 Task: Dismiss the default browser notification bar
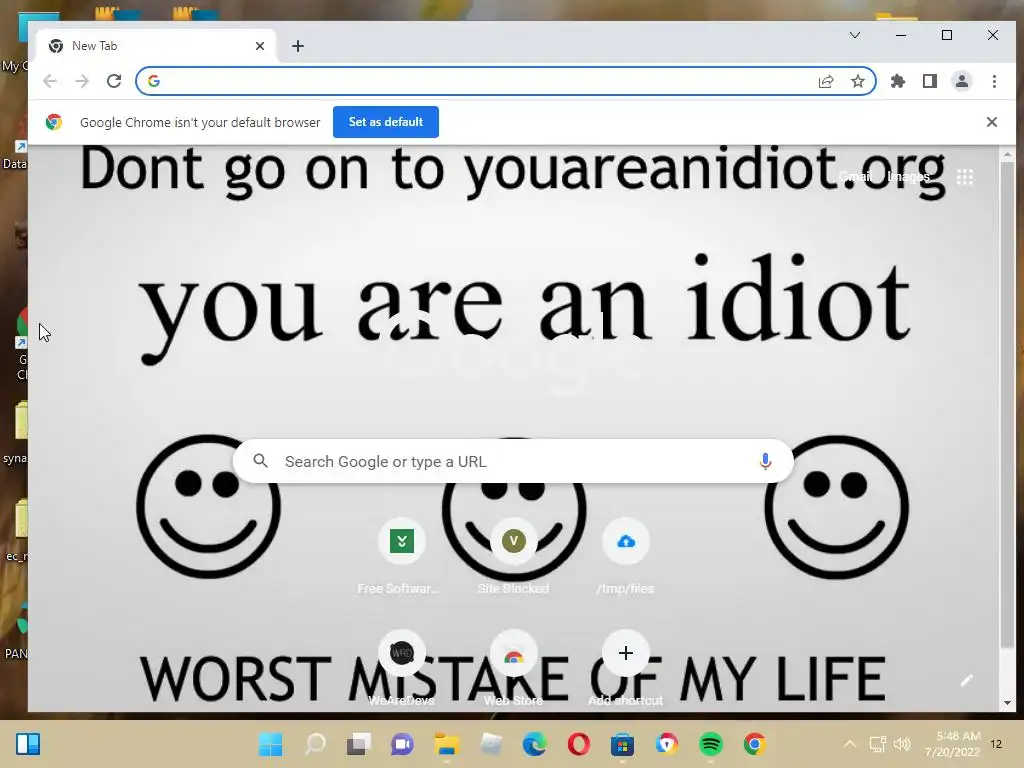pyautogui.click(x=992, y=122)
